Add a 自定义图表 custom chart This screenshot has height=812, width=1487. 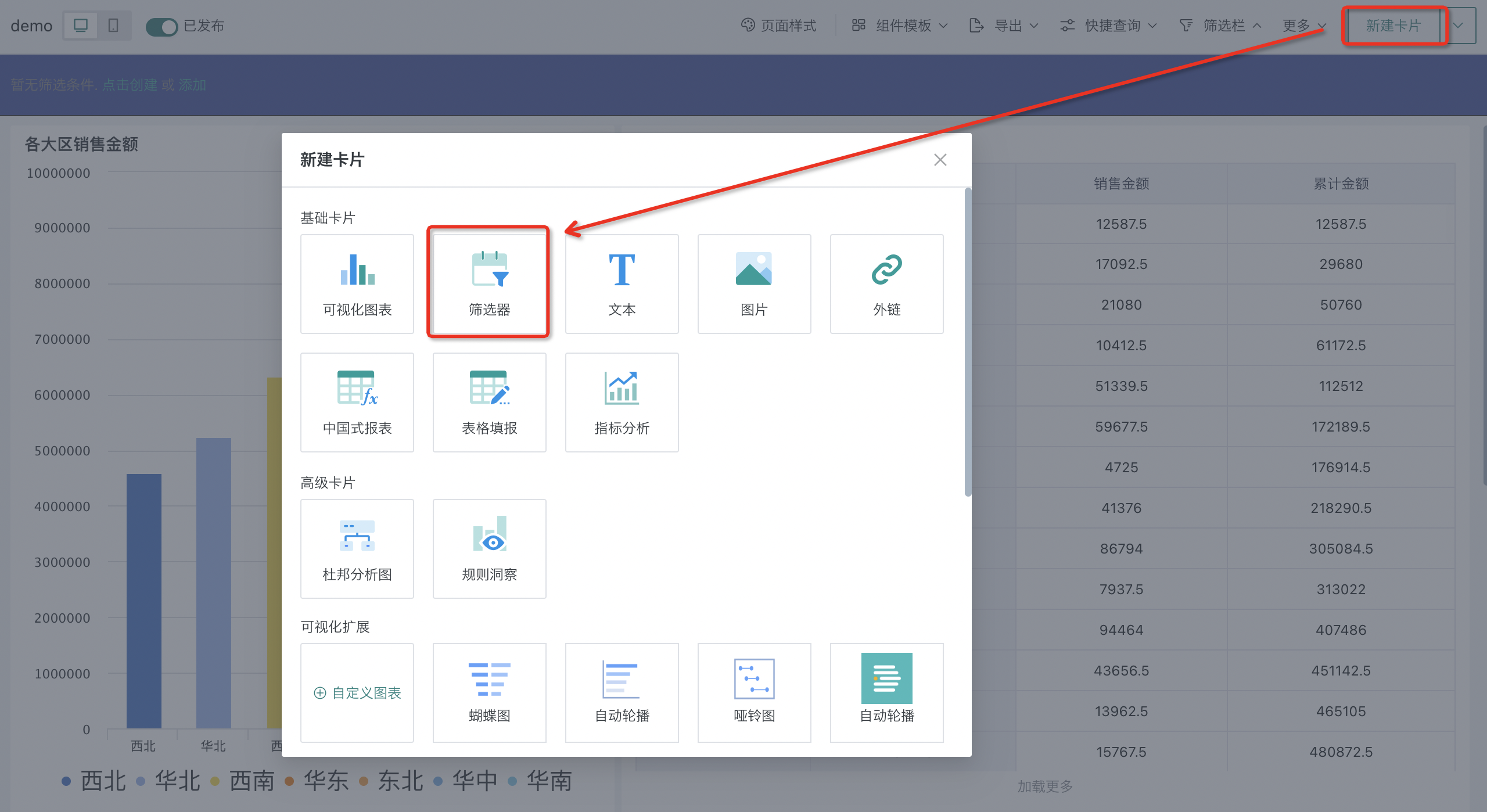coord(357,693)
